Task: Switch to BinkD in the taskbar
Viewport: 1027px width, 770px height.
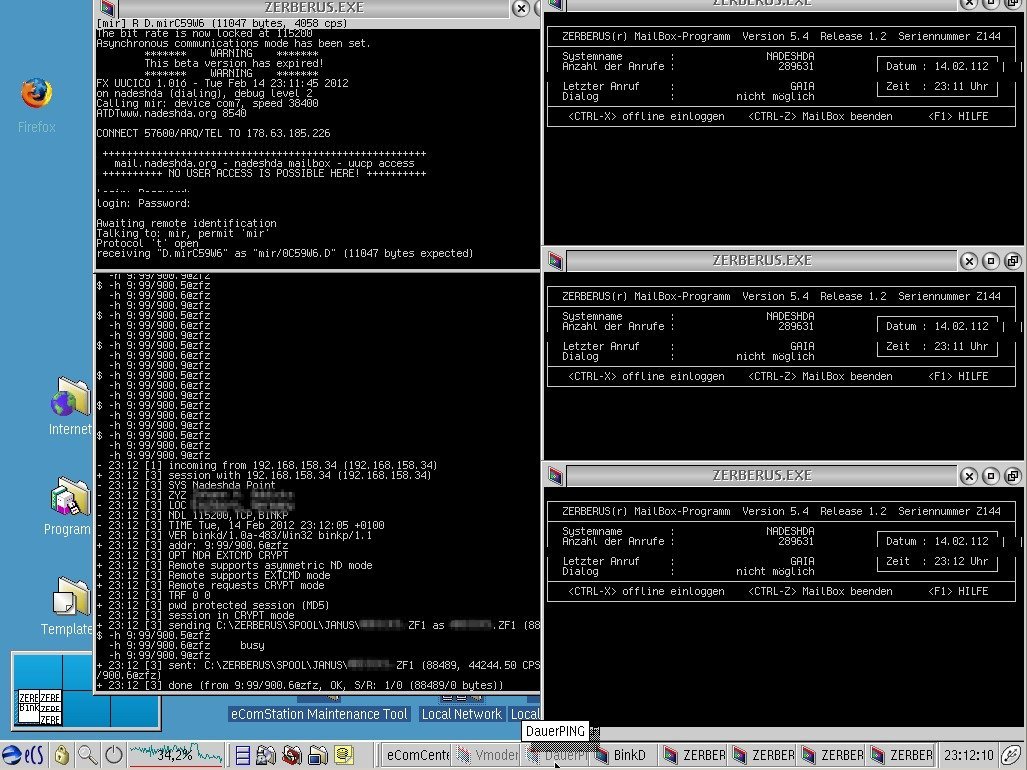Action: (624, 755)
